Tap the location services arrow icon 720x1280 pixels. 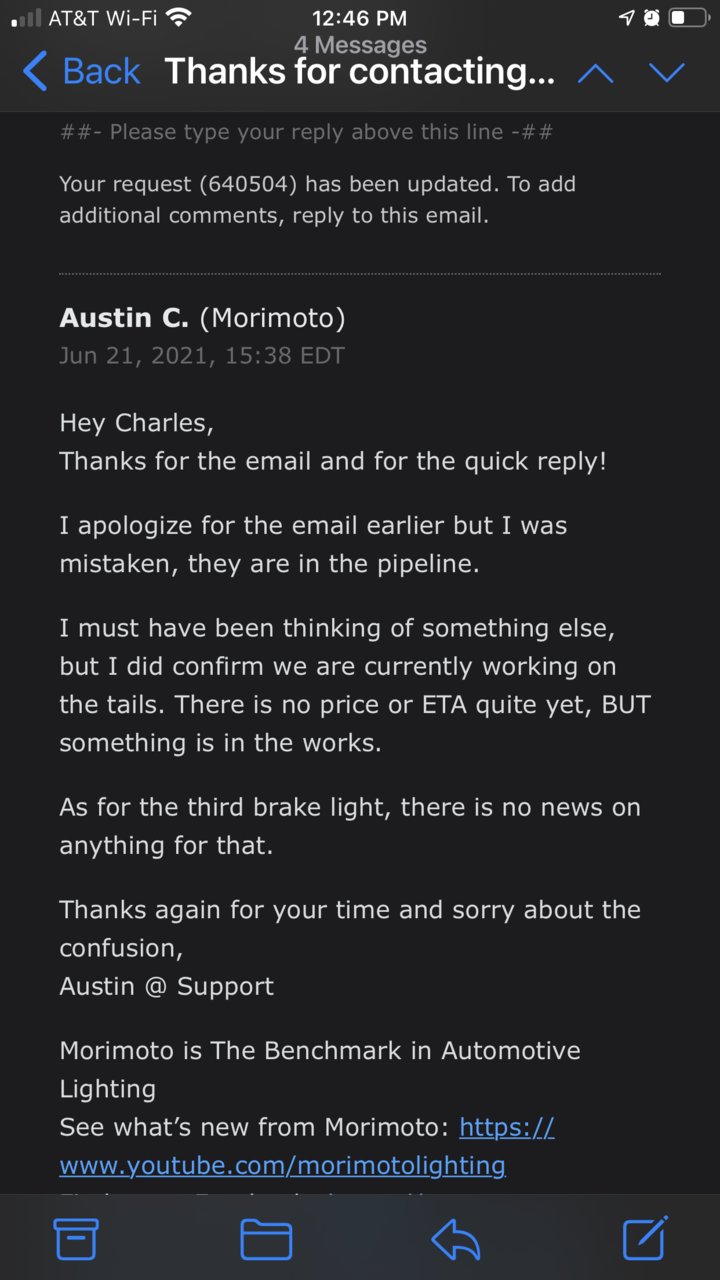(627, 18)
